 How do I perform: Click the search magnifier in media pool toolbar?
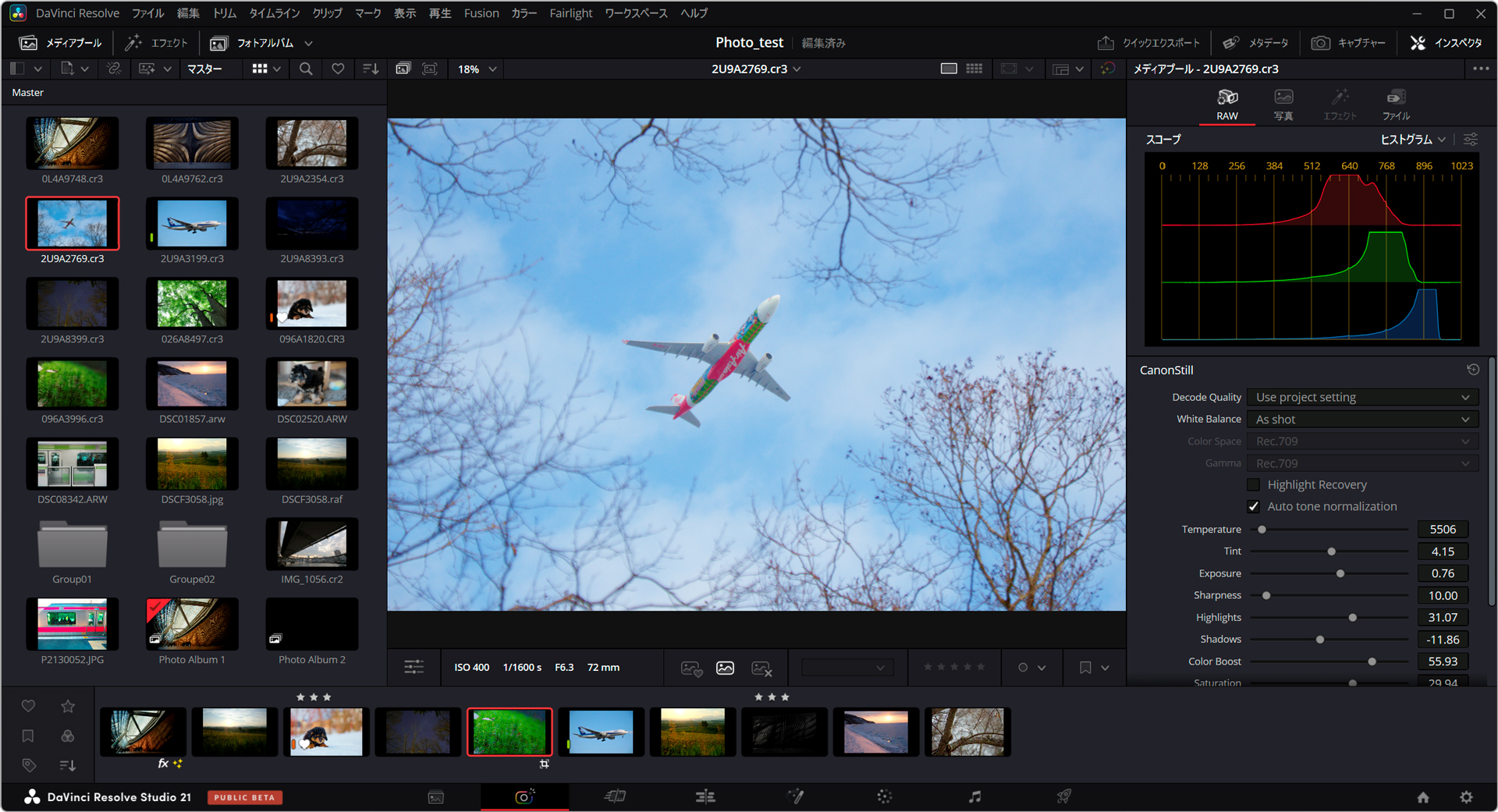(306, 69)
